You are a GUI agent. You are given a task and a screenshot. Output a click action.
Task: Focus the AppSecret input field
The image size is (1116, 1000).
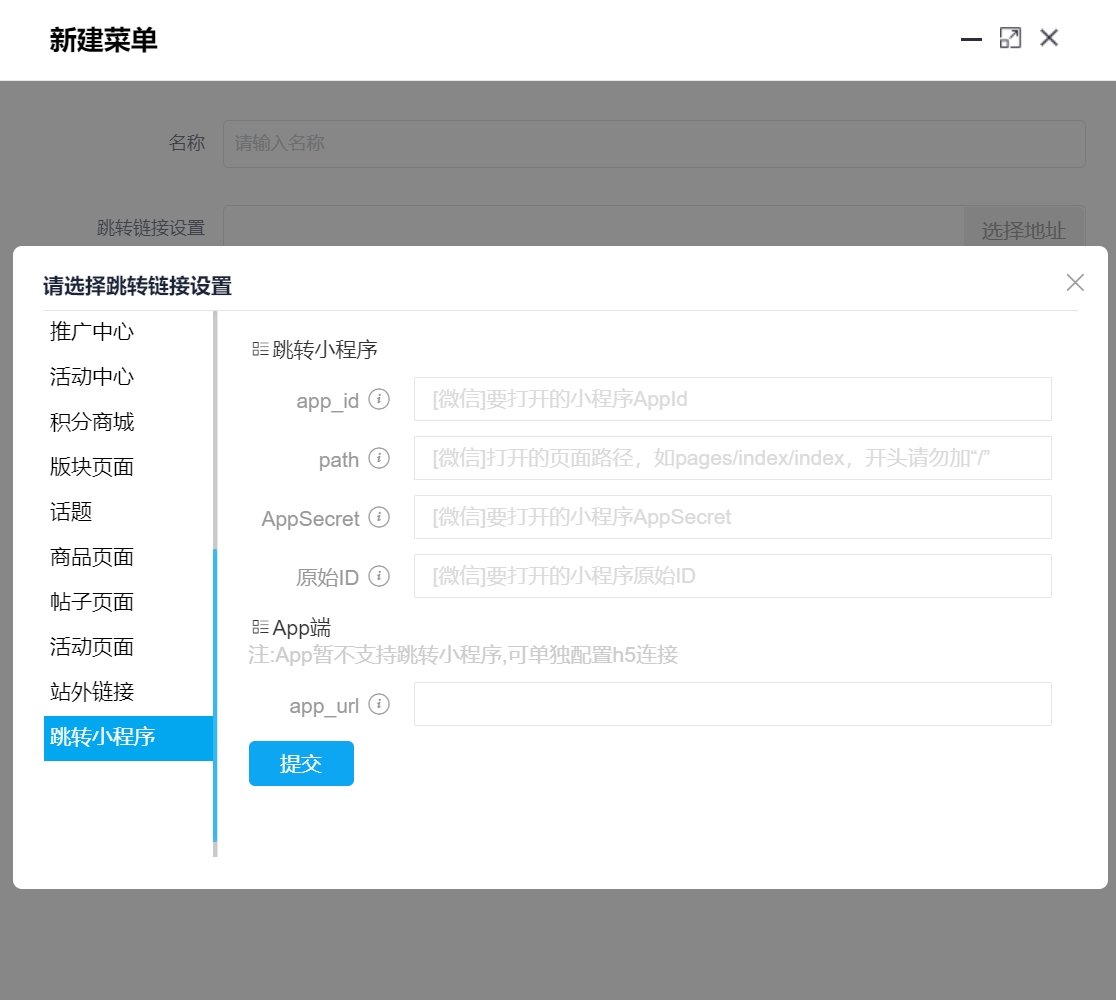point(732,517)
